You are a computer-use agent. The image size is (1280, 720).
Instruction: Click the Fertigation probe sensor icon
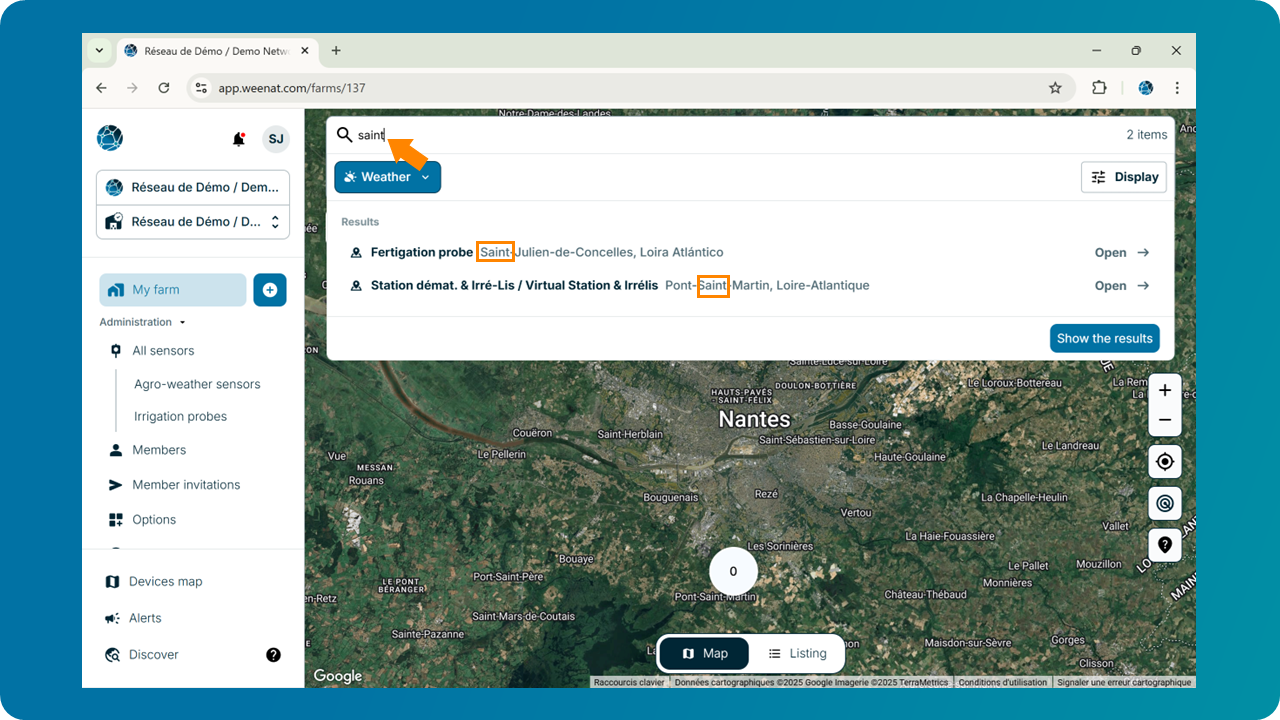pos(355,253)
